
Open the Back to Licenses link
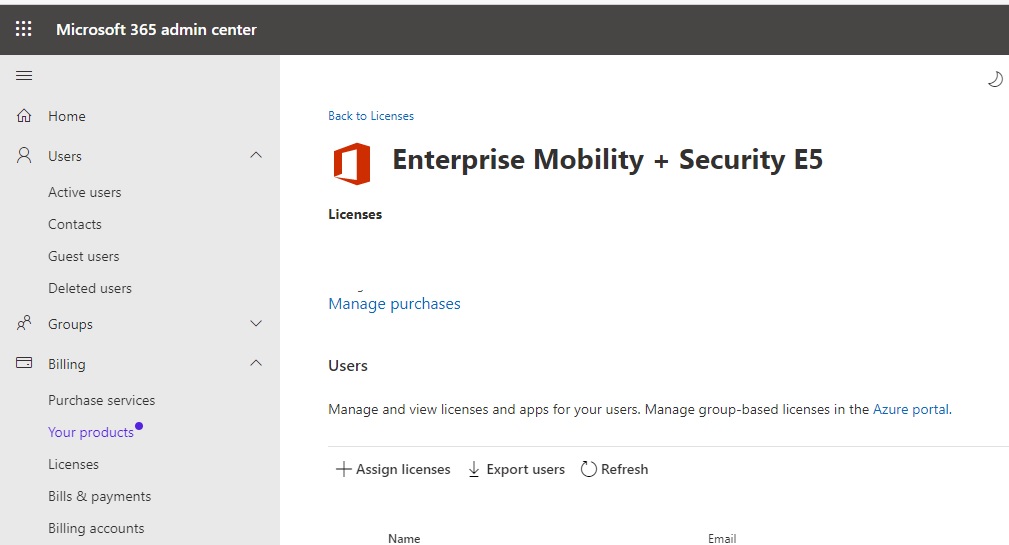[371, 116]
